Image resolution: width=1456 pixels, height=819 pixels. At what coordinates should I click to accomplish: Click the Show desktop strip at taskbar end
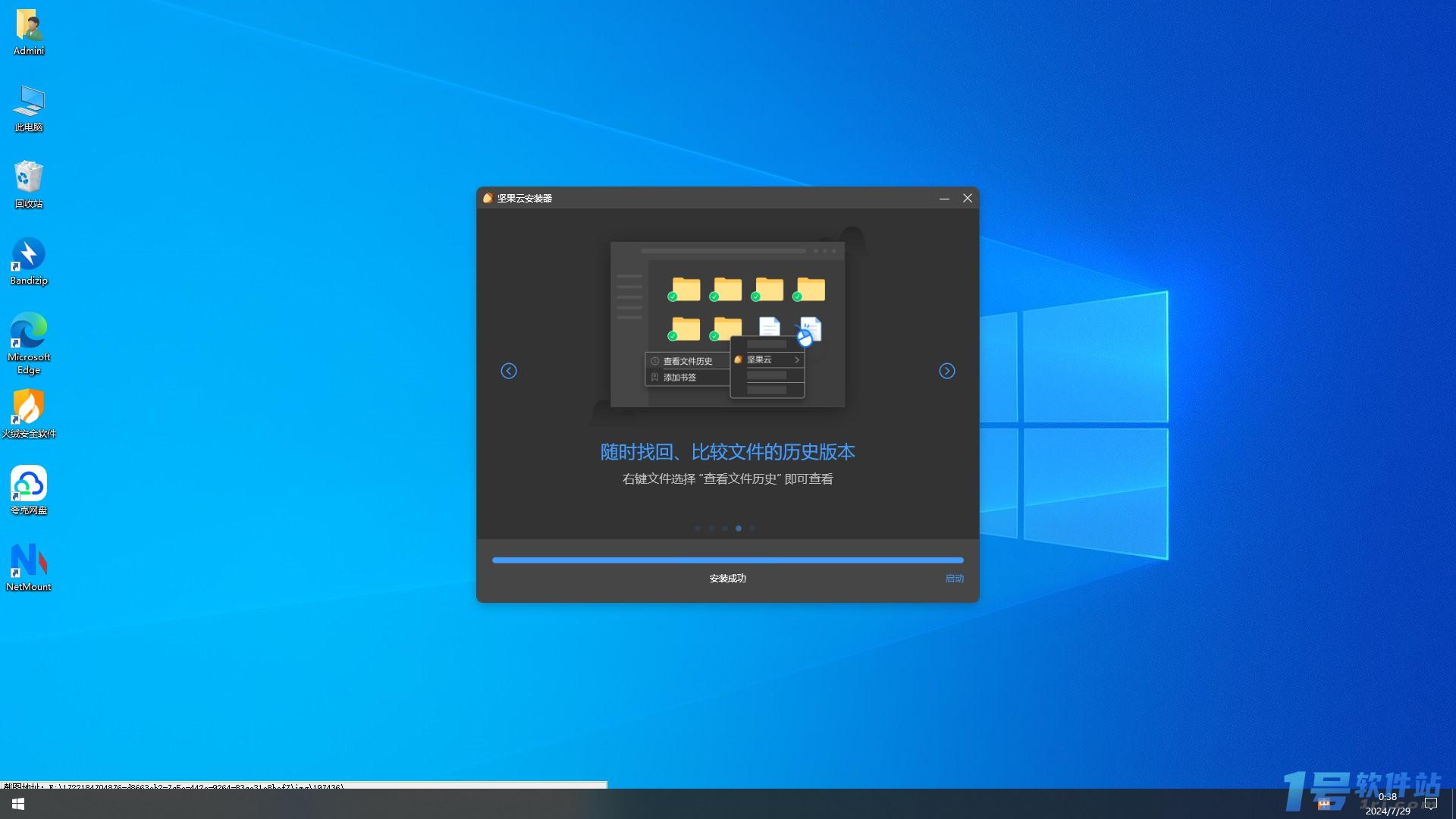(1453, 804)
